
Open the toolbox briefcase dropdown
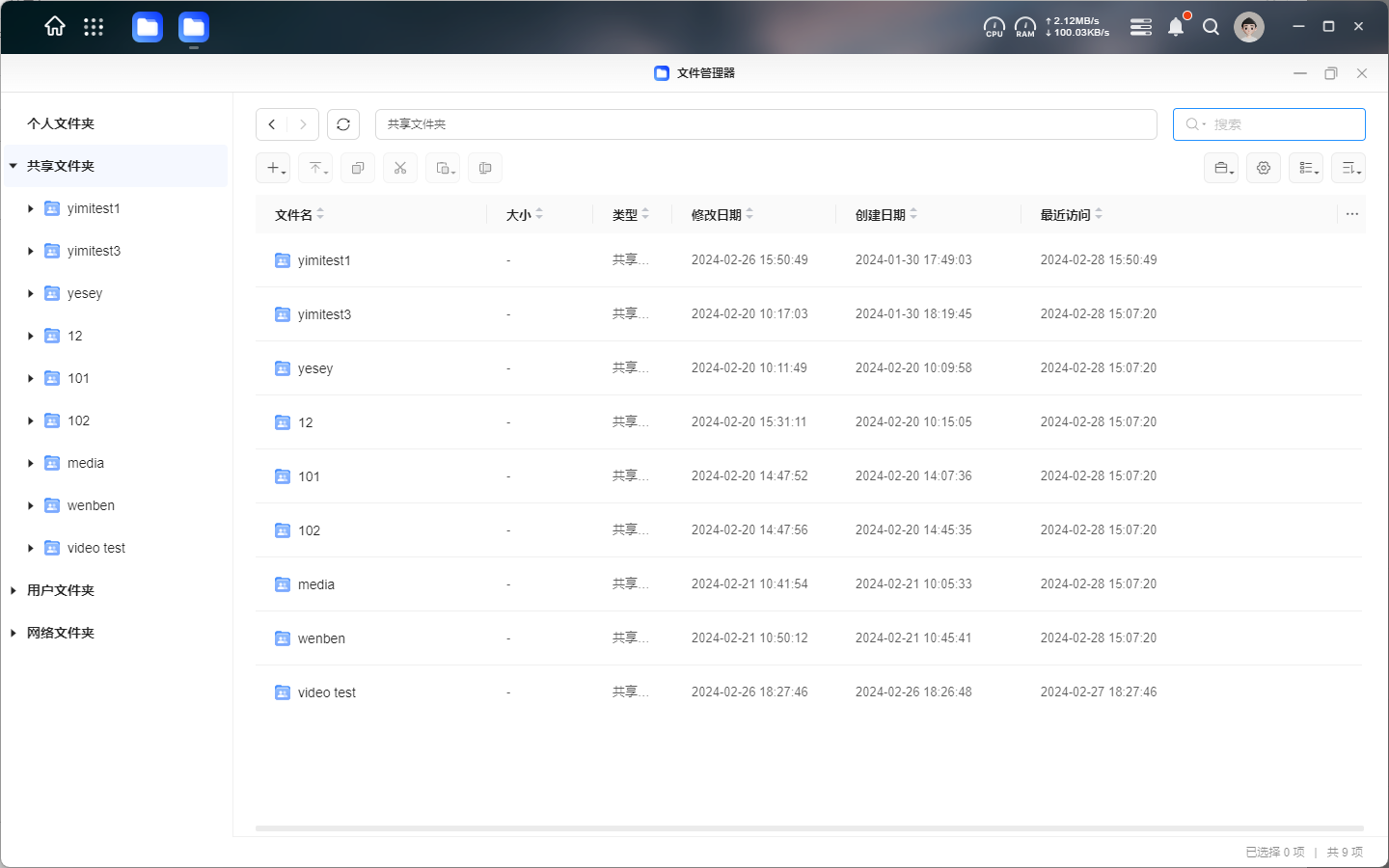tap(1221, 168)
